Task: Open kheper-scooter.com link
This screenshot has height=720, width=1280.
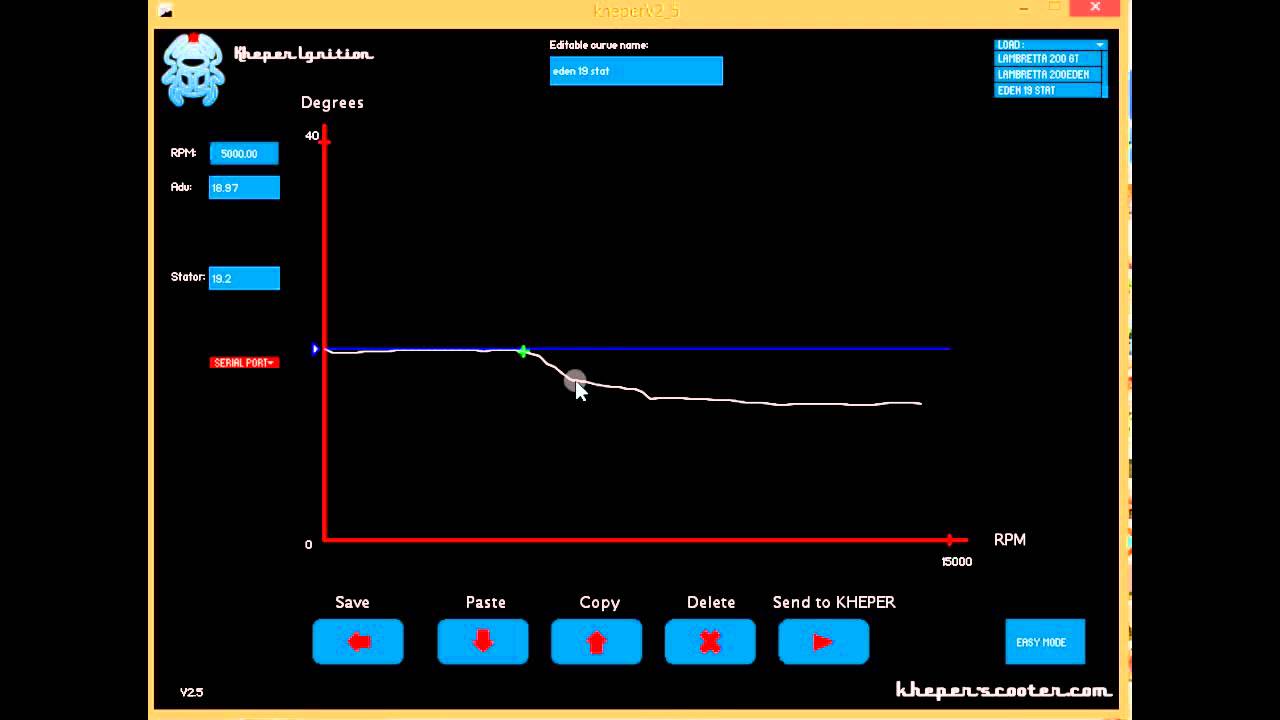Action: pyautogui.click(x=1003, y=690)
